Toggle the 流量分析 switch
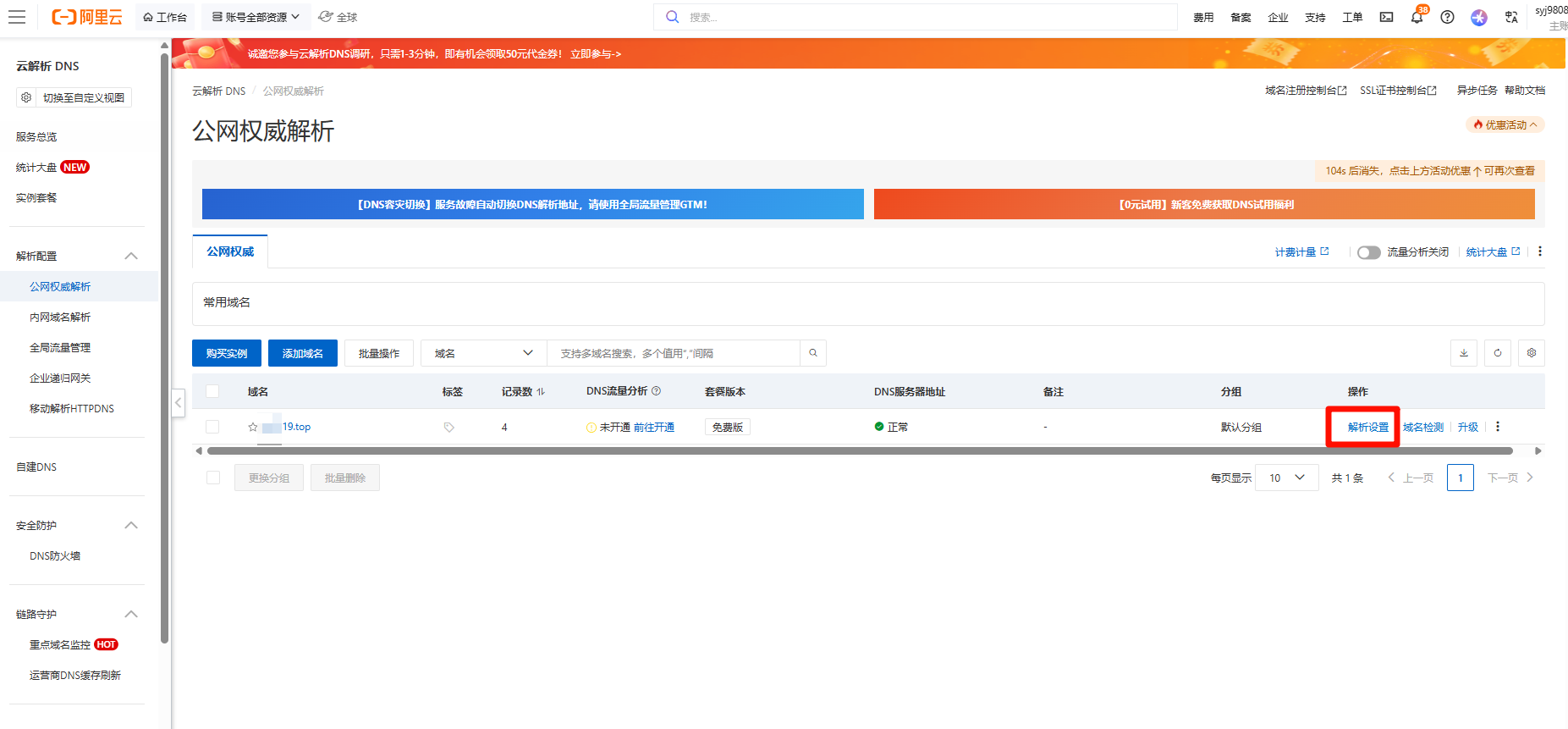1568x729 pixels. click(x=1368, y=252)
